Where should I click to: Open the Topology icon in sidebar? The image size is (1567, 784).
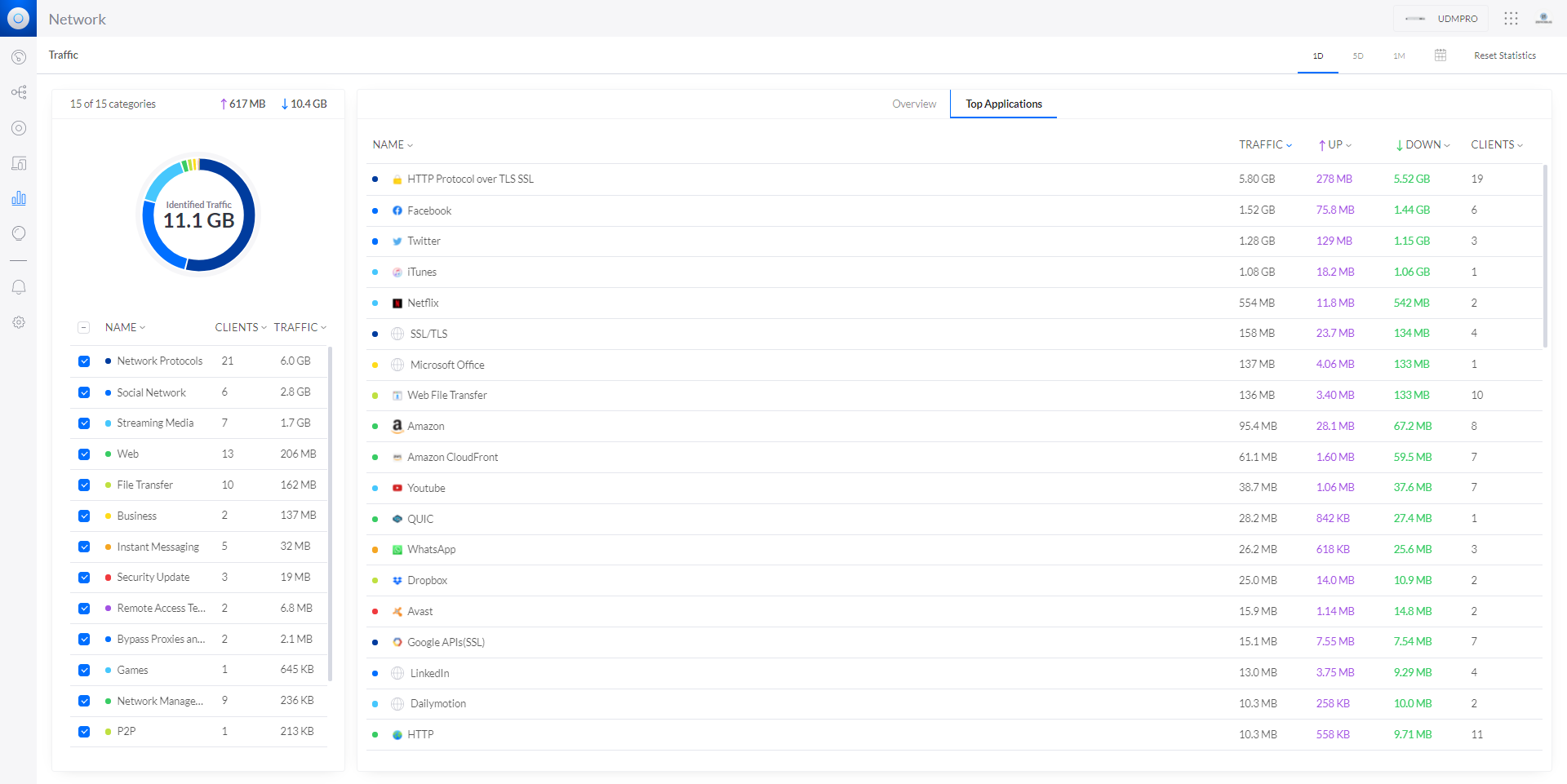[x=19, y=92]
